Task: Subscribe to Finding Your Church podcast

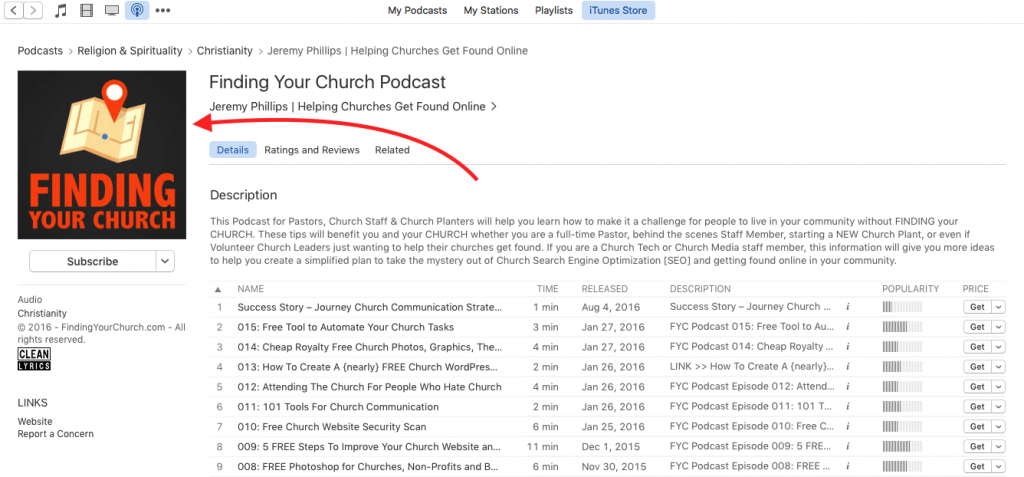Action: click(x=92, y=261)
